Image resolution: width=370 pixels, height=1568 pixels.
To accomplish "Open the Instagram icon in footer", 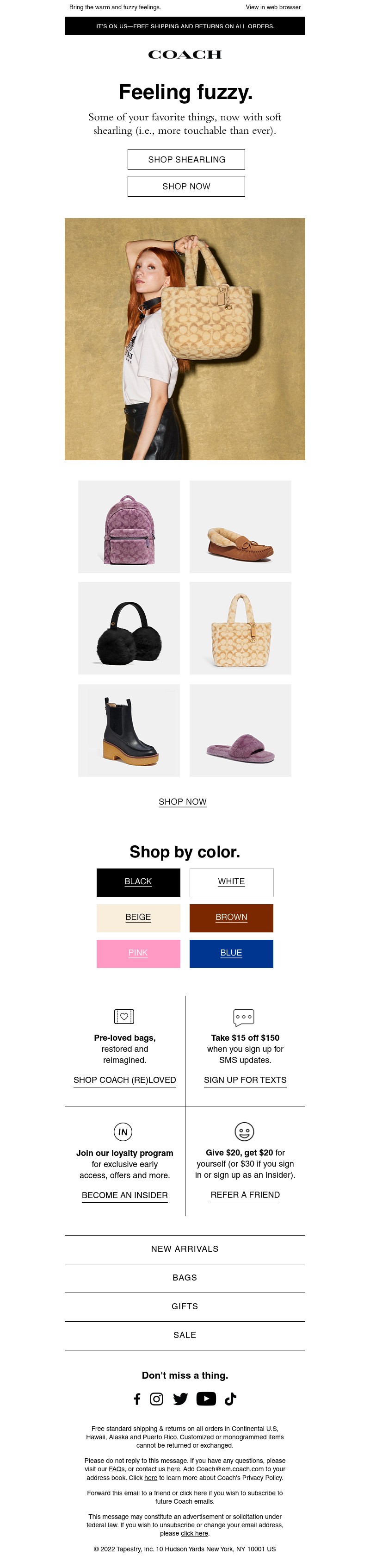I will point(156,1399).
